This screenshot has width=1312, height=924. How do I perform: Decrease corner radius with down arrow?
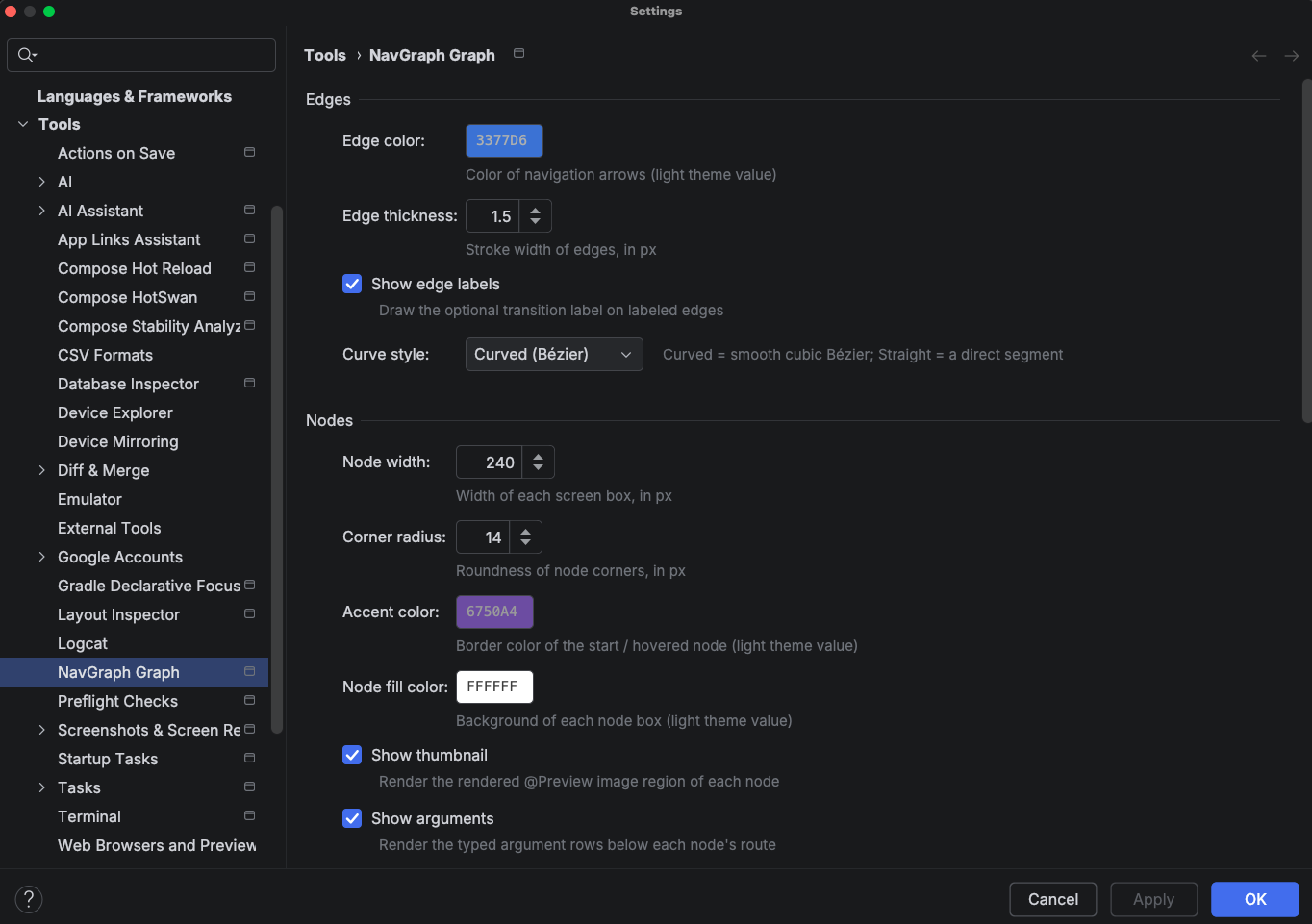pos(526,544)
